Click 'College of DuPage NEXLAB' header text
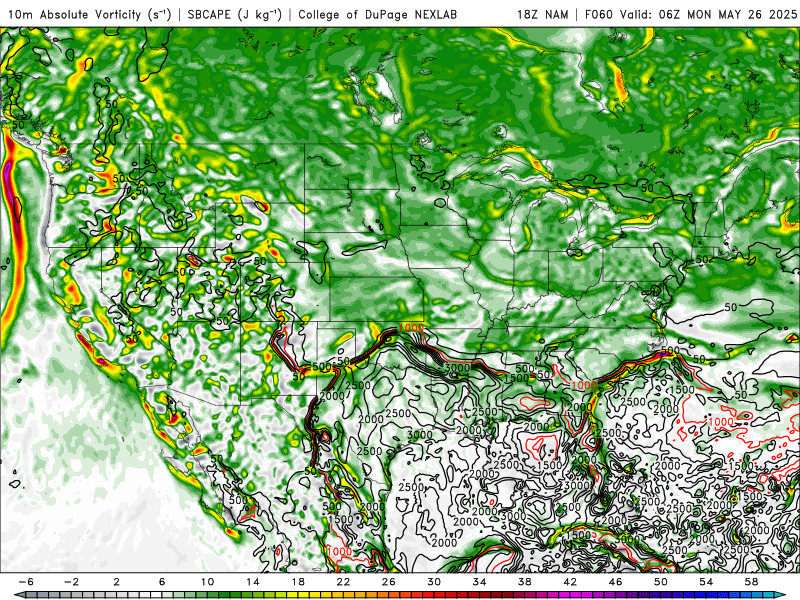 [x=378, y=14]
